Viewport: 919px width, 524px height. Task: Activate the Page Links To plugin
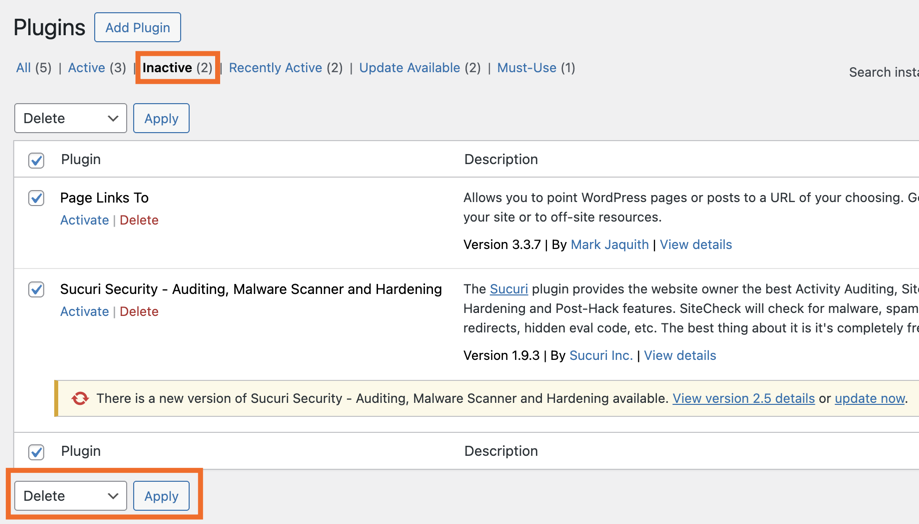[x=84, y=220]
